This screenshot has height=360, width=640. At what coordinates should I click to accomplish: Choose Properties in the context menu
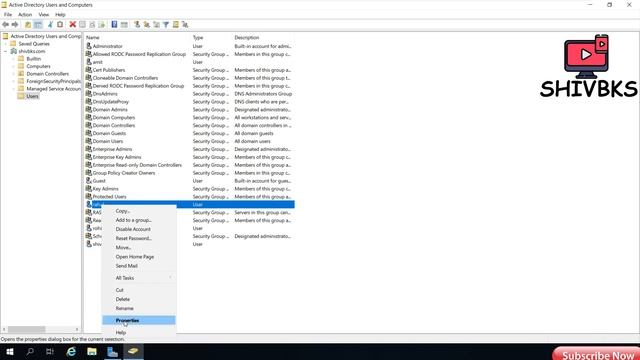tap(139, 320)
